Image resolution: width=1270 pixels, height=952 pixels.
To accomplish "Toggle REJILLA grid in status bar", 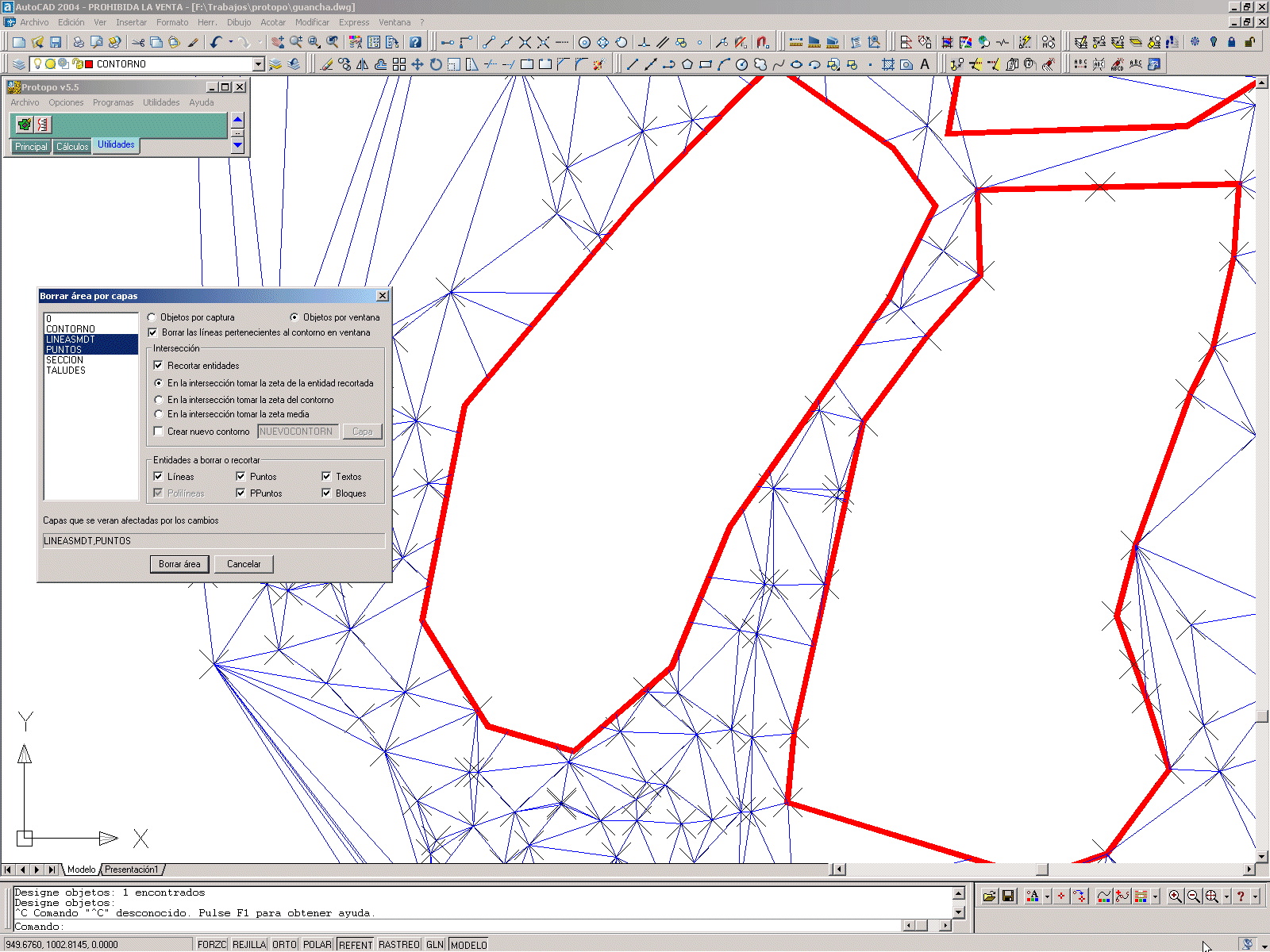I will point(249,944).
